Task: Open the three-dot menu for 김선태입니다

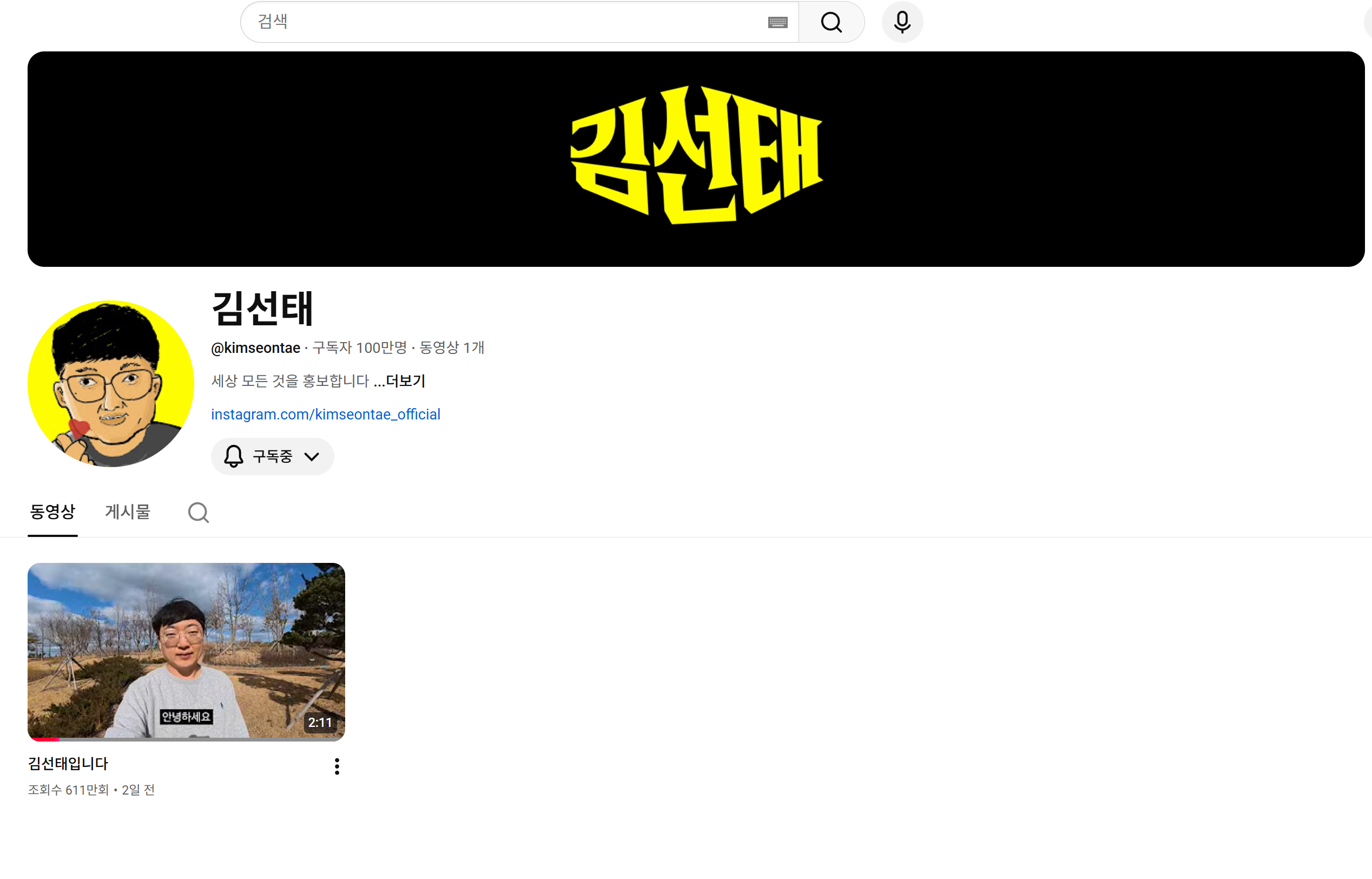Action: point(337,766)
